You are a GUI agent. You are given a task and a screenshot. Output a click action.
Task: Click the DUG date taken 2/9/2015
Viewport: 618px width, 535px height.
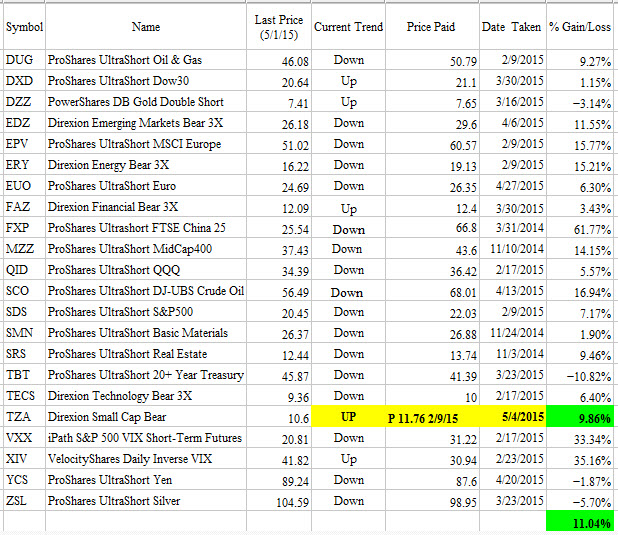(x=512, y=60)
